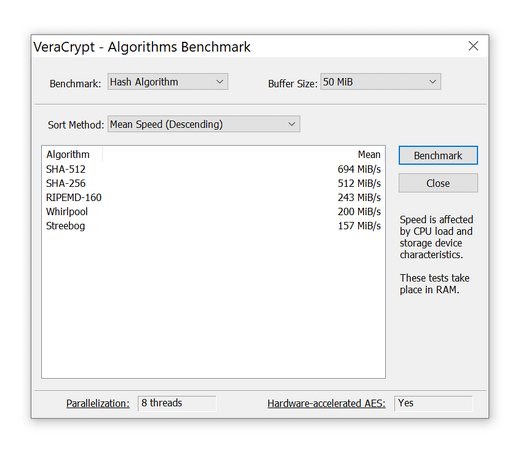This screenshot has height=450, width=523.
Task: Select the Whirlpool row
Action: [213, 211]
